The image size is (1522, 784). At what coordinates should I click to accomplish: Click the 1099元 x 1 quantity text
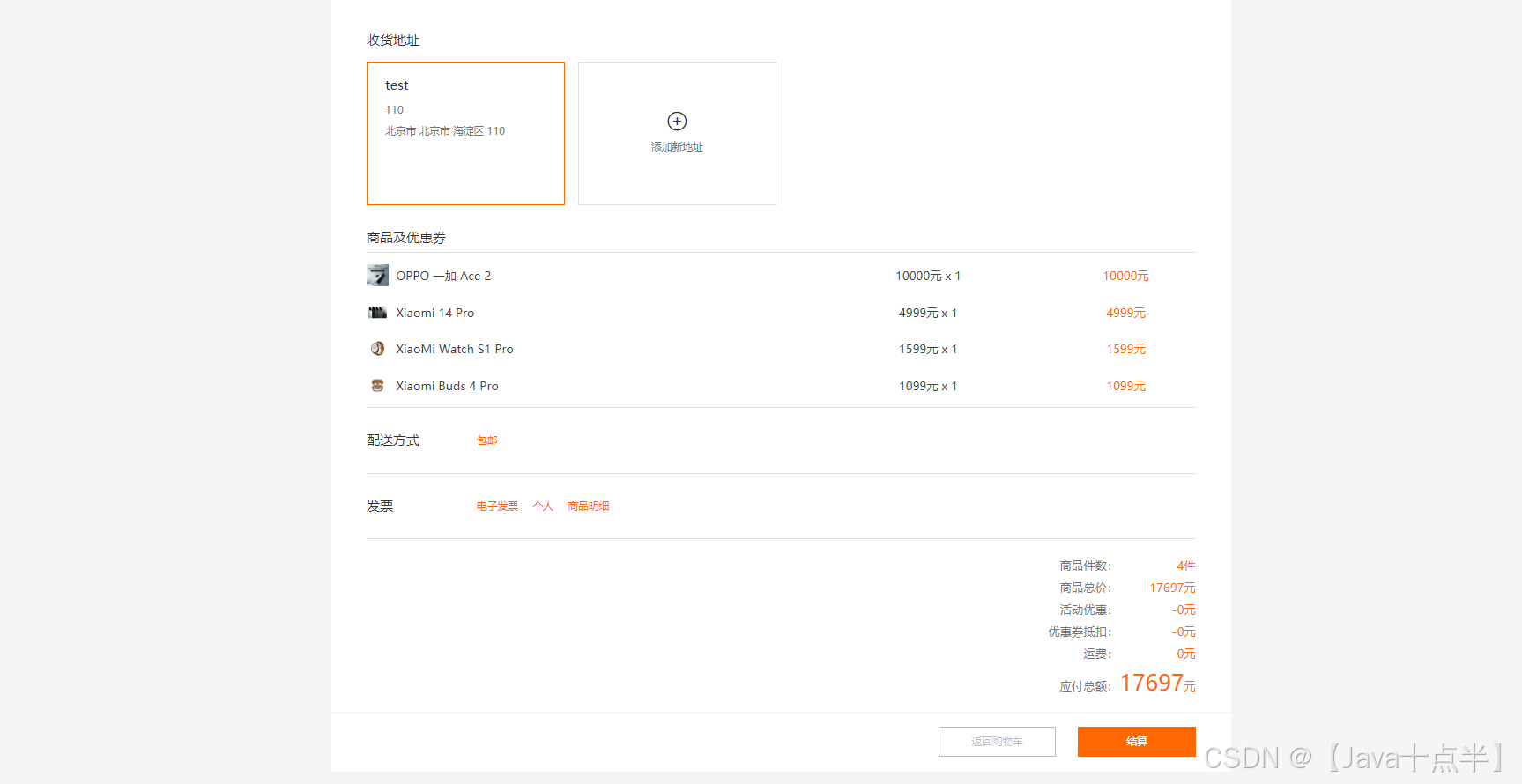[x=928, y=386]
